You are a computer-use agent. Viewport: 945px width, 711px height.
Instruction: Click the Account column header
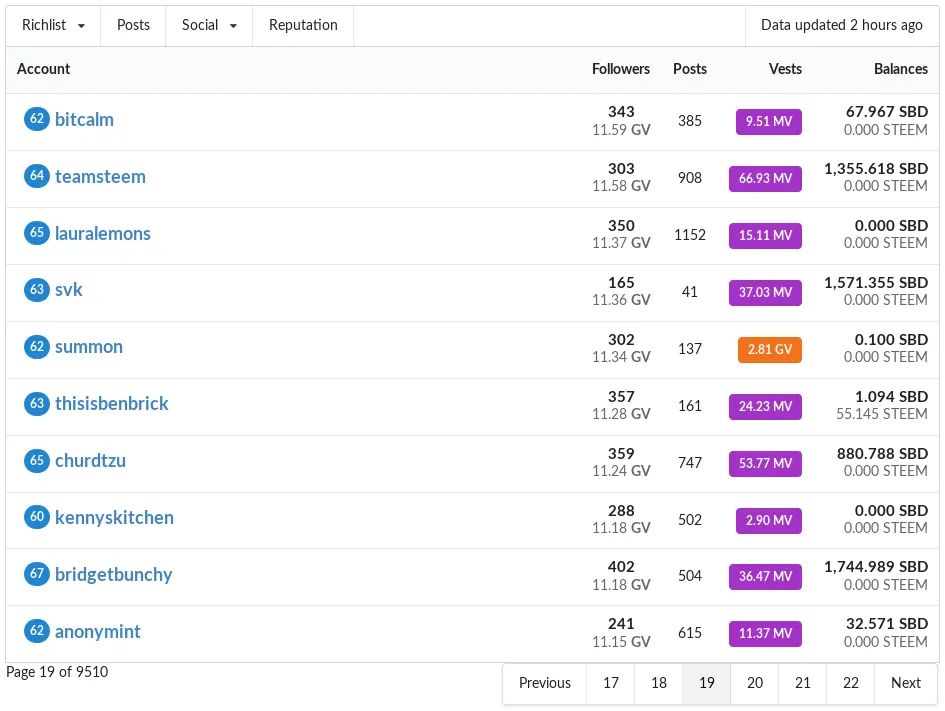point(43,69)
